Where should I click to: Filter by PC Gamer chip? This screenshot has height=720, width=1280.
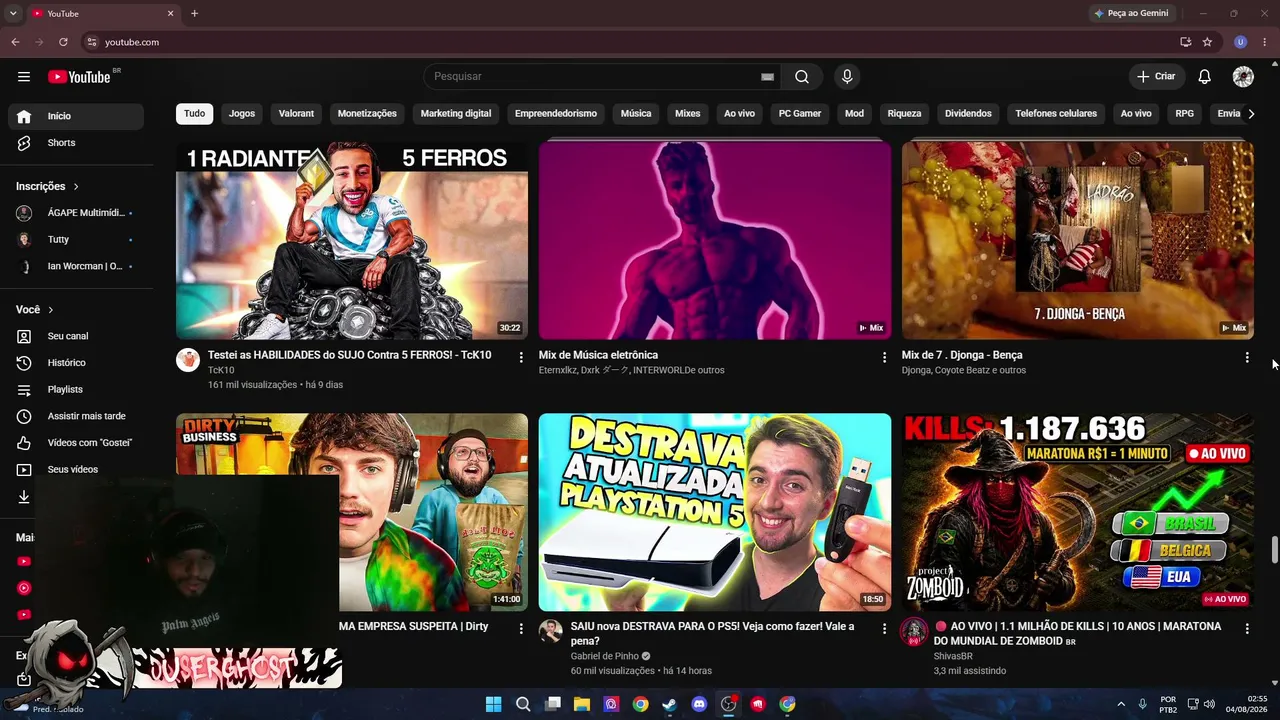click(x=800, y=114)
